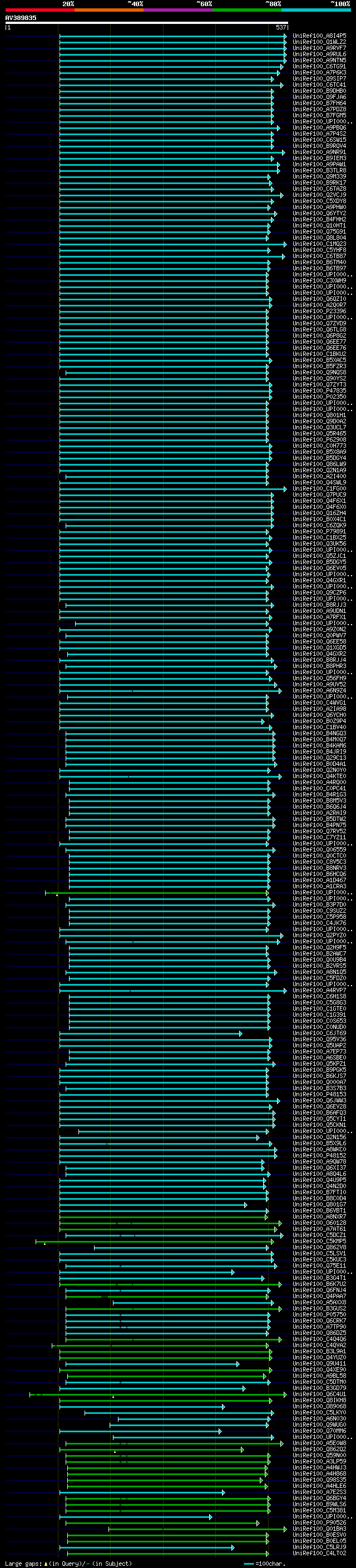Select the label UniRef100_Q9M339
The width and height of the screenshot is (356, 1568).
tap(319, 176)
